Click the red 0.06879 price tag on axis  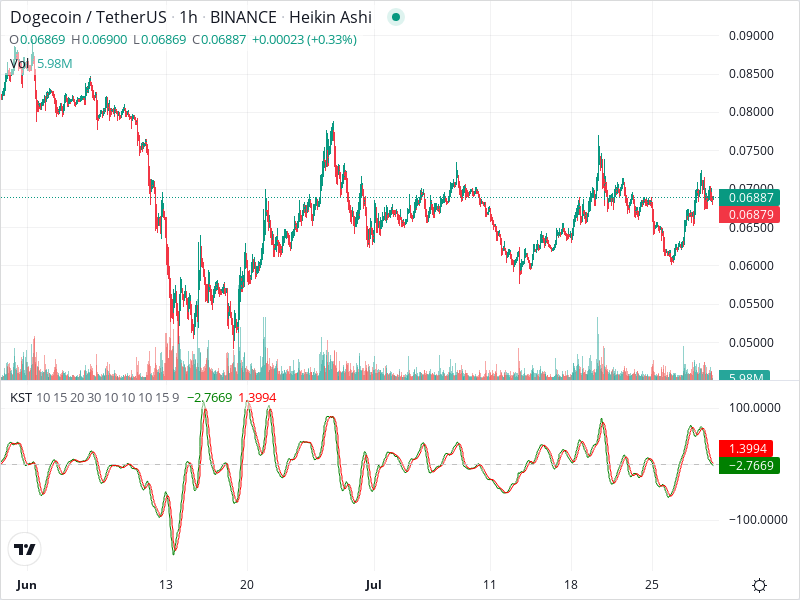(x=749, y=214)
